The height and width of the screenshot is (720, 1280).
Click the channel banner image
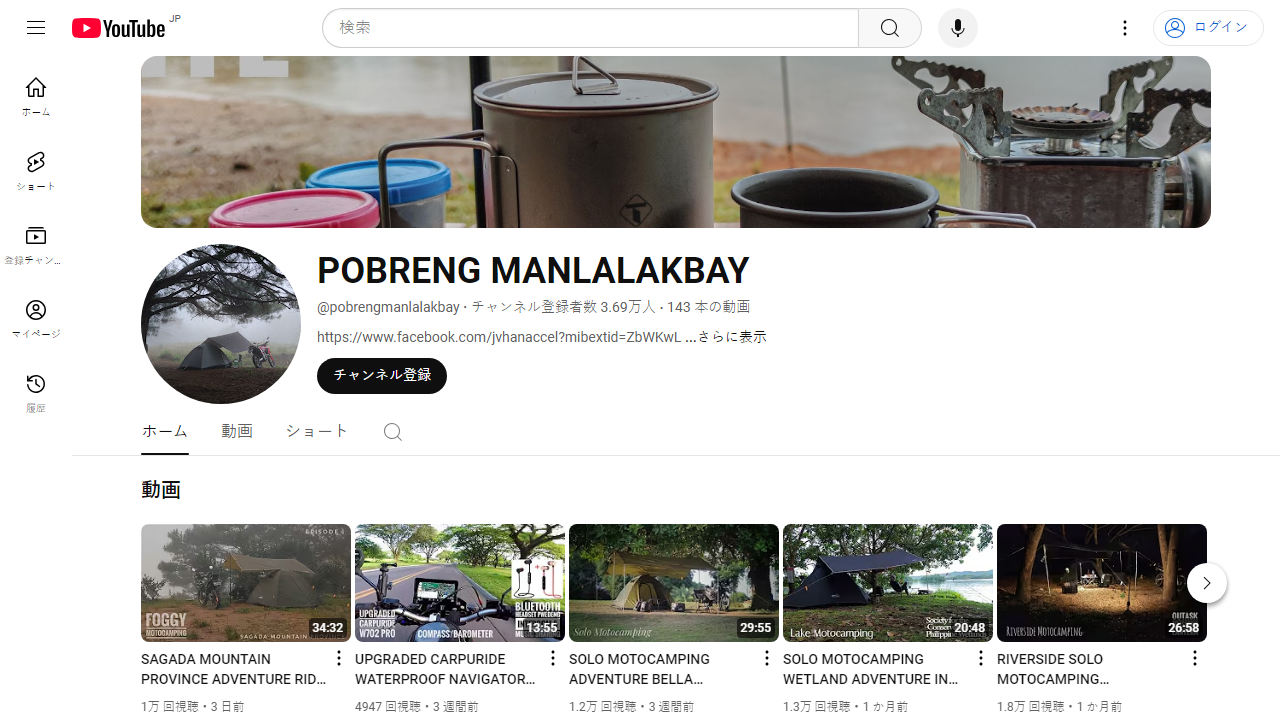pyautogui.click(x=676, y=142)
